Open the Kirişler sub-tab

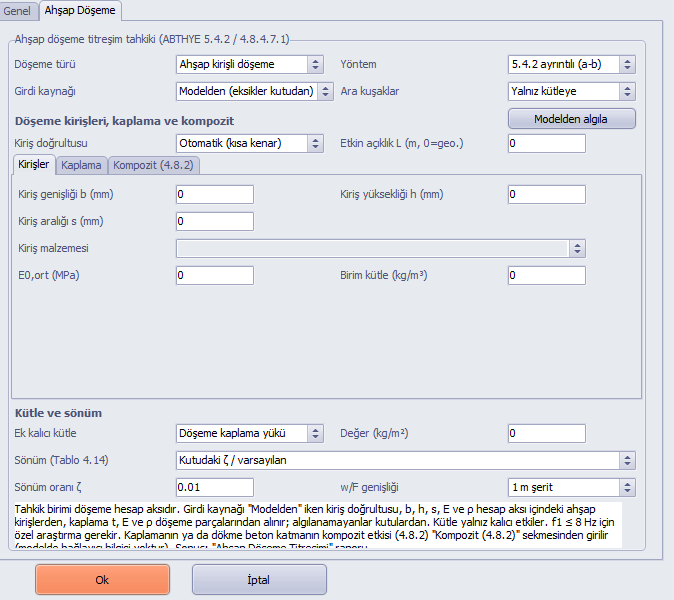(34, 165)
